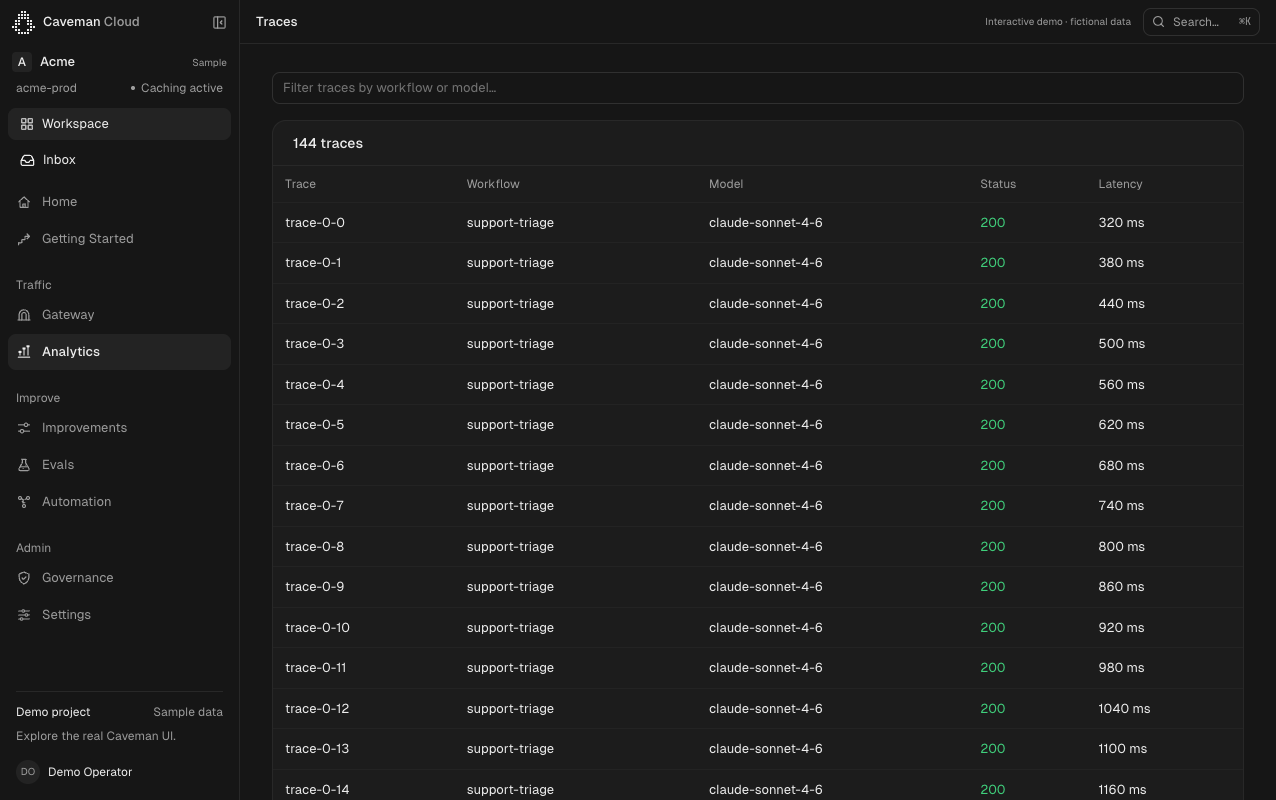Click the Getting Started icon

click(24, 239)
